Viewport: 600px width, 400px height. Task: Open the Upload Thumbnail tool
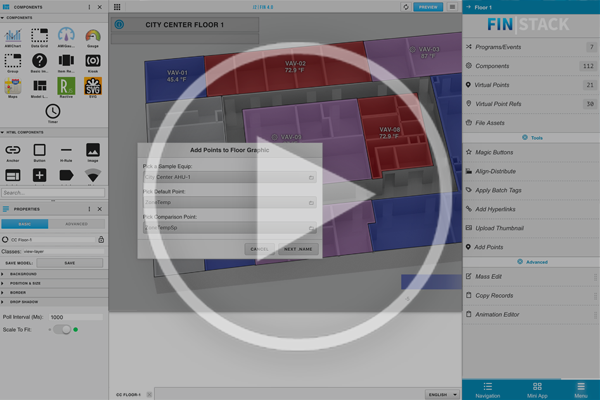531,228
